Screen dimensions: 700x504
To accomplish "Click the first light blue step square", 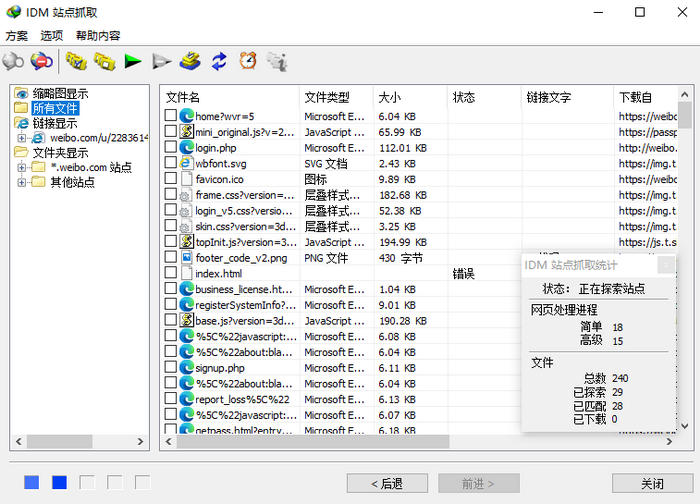I will click(32, 483).
